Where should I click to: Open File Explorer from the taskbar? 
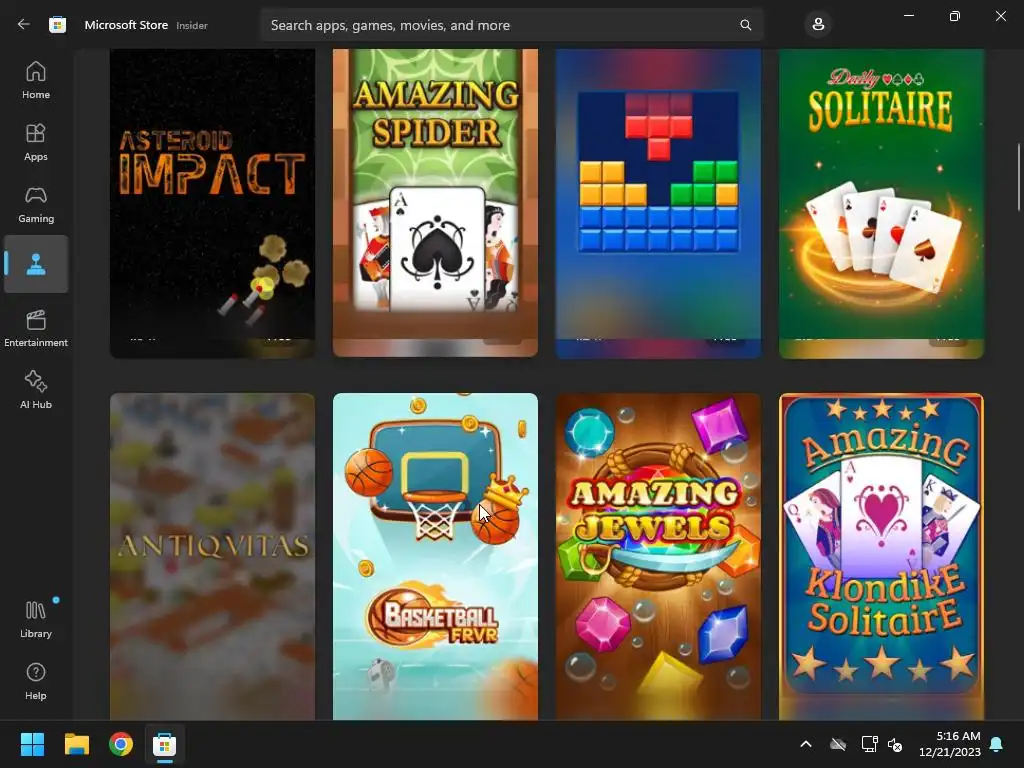pyautogui.click(x=76, y=744)
